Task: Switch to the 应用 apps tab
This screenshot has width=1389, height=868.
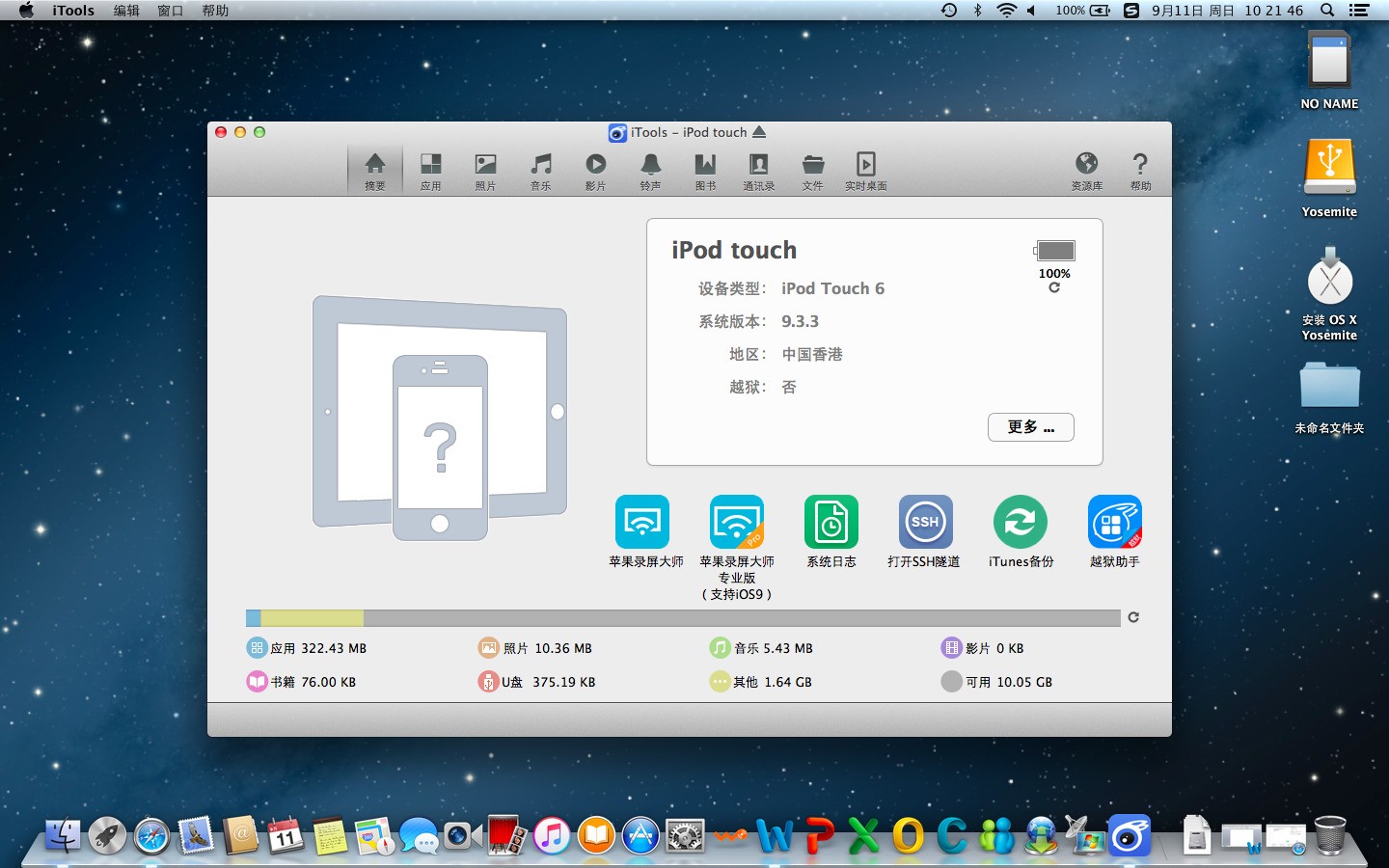Action: [430, 172]
